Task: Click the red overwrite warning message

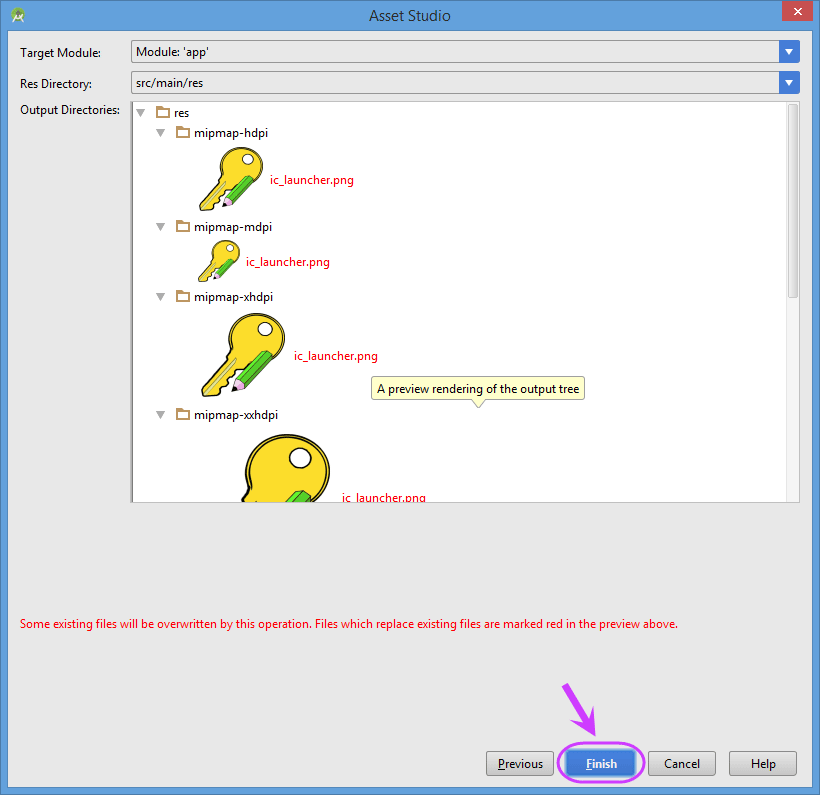Action: point(349,624)
